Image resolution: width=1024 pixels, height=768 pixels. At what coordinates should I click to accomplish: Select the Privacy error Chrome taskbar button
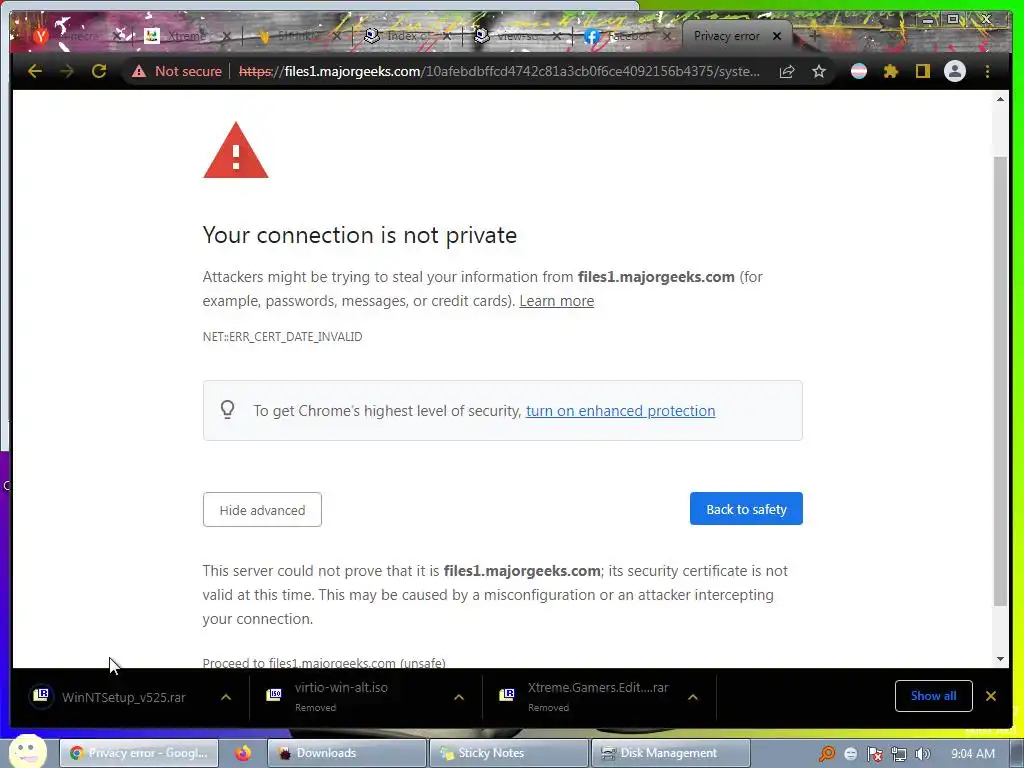click(138, 753)
